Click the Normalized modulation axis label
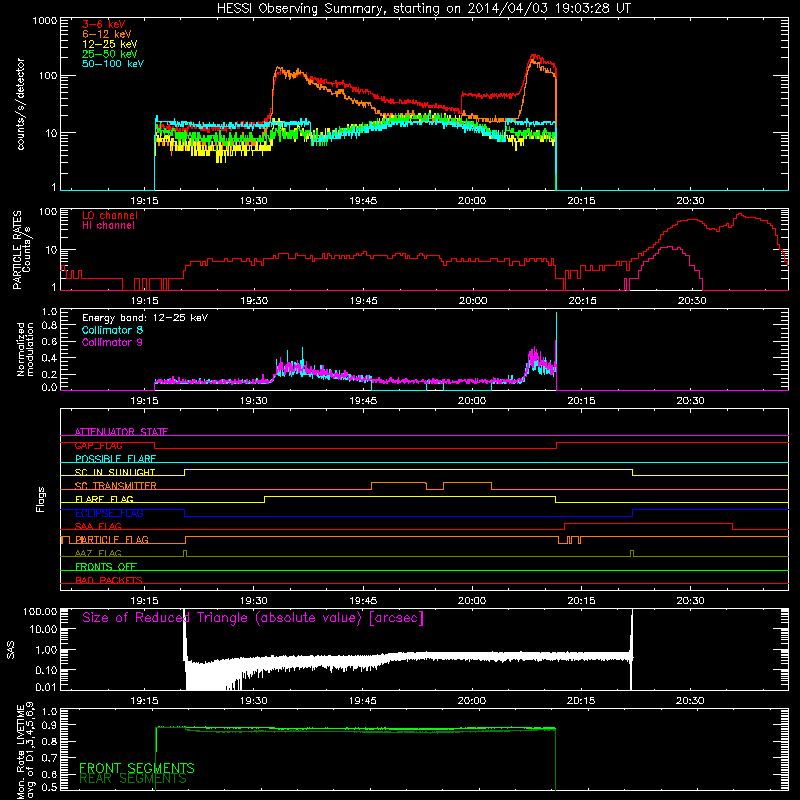The image size is (800, 800). pyautogui.click(x=25, y=349)
